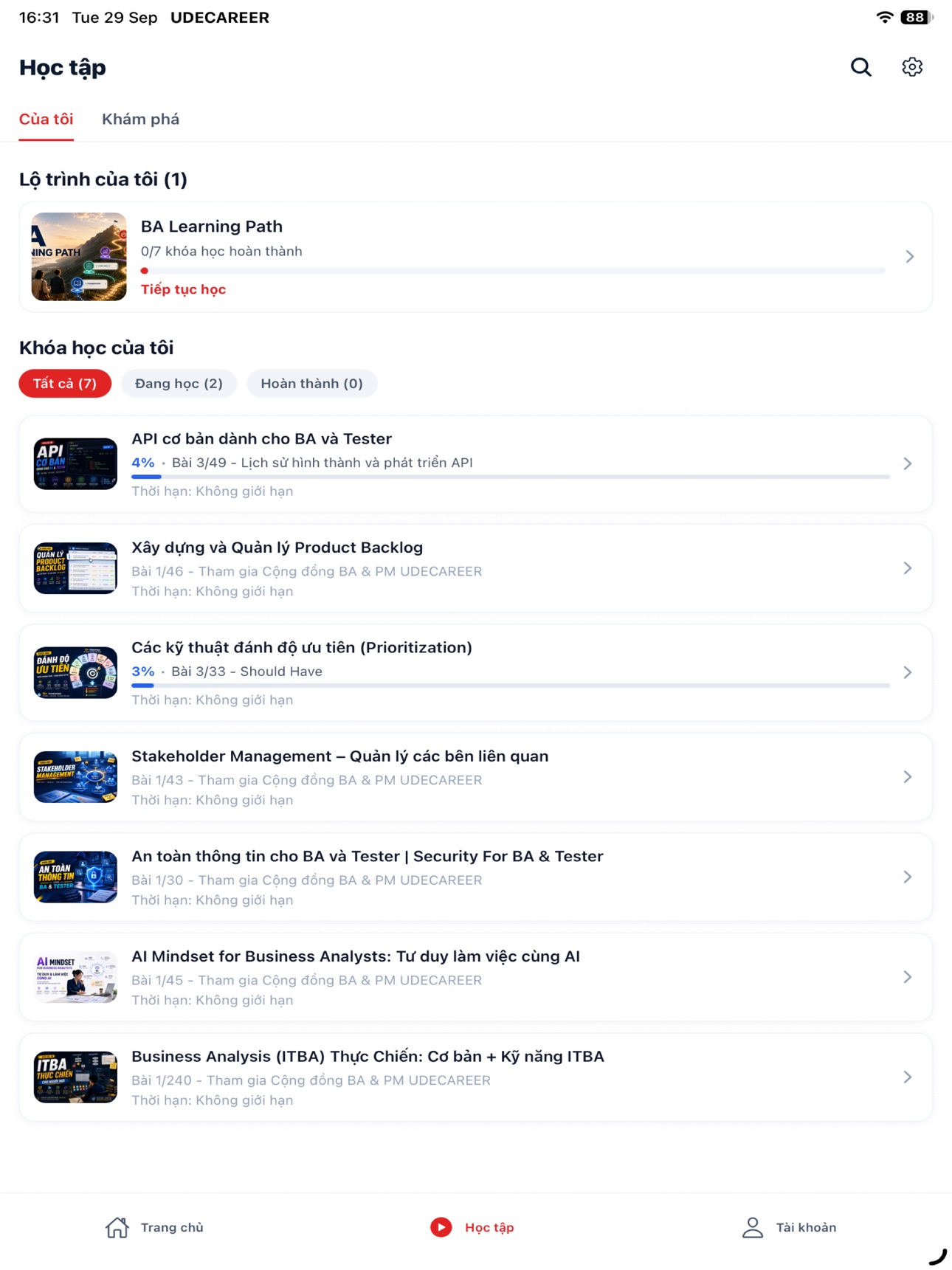The height and width of the screenshot is (1270, 952).
Task: Open "Stakeholder Management – Quản lý các bên liên quan"
Action: tap(340, 756)
